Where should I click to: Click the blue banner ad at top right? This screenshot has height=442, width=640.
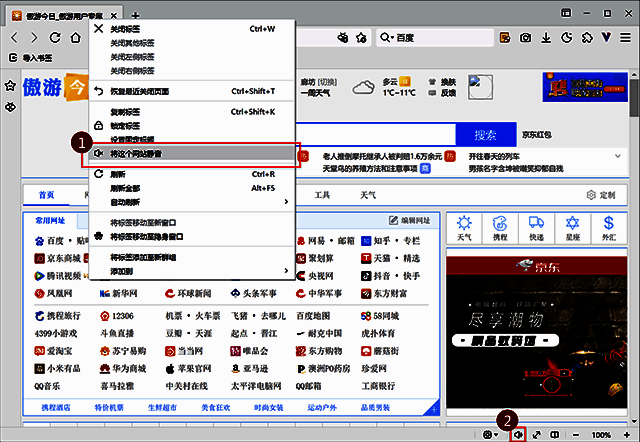584,87
